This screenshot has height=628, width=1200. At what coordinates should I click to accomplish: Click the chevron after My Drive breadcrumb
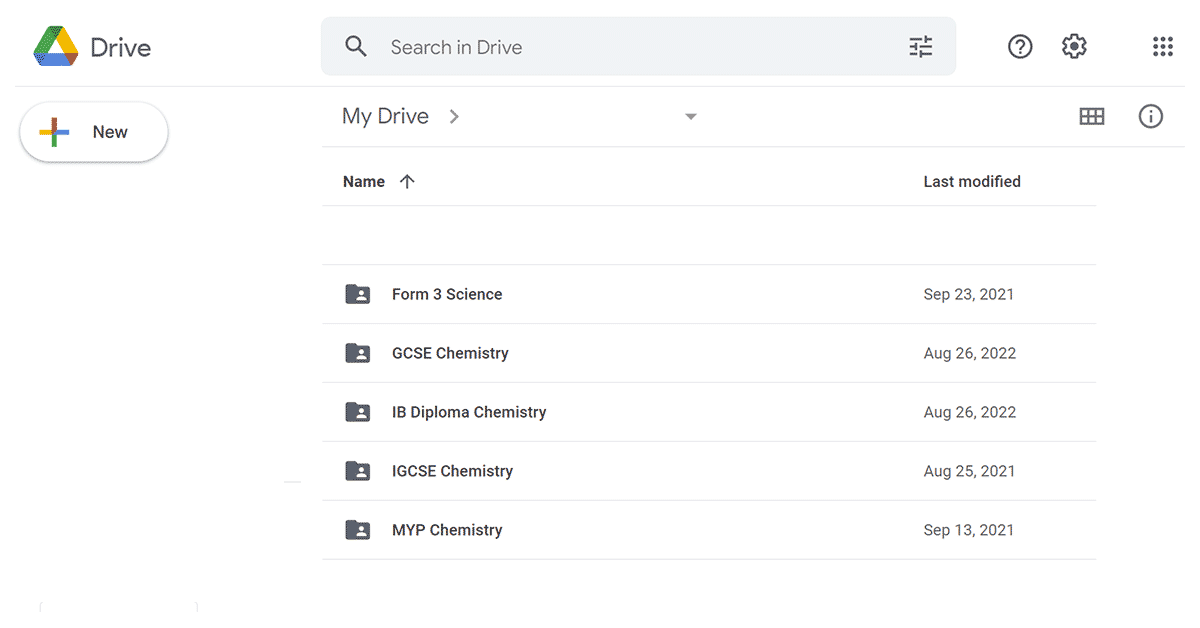(454, 116)
